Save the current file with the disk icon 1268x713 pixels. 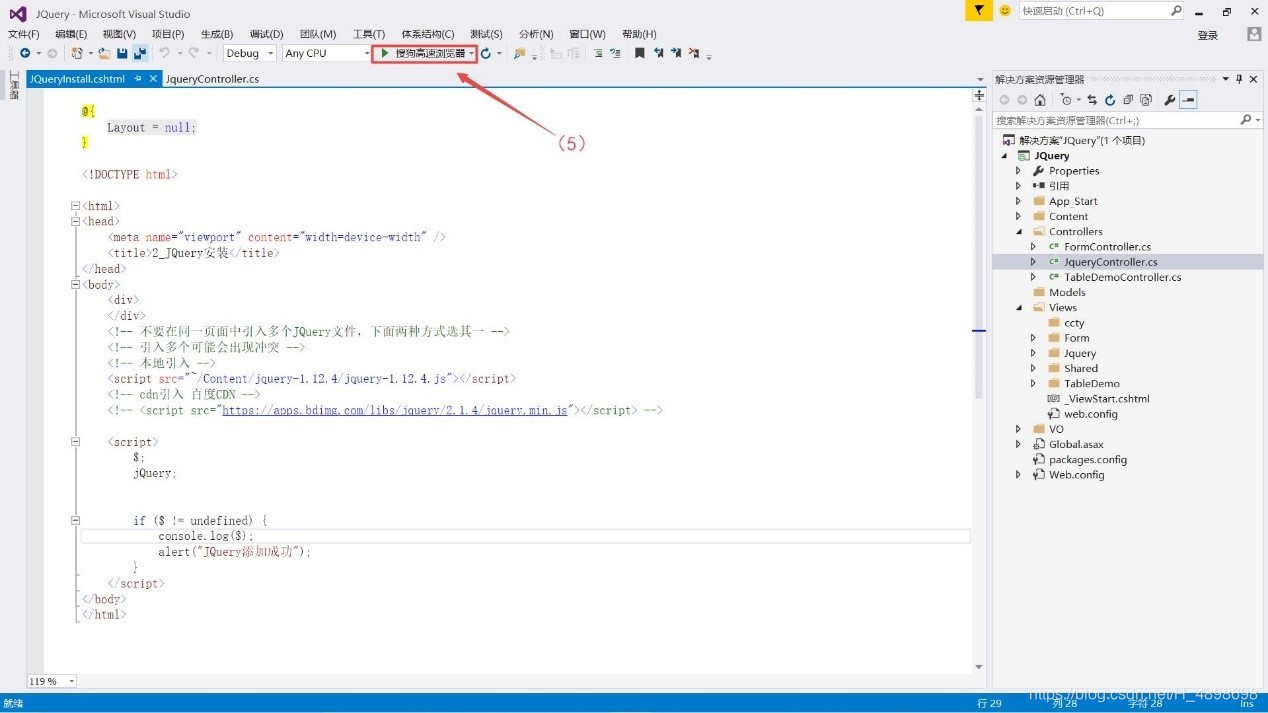122,53
